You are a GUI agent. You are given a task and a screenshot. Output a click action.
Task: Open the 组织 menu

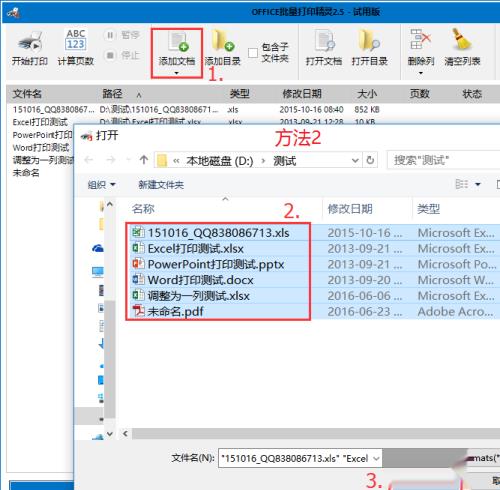click(101, 185)
